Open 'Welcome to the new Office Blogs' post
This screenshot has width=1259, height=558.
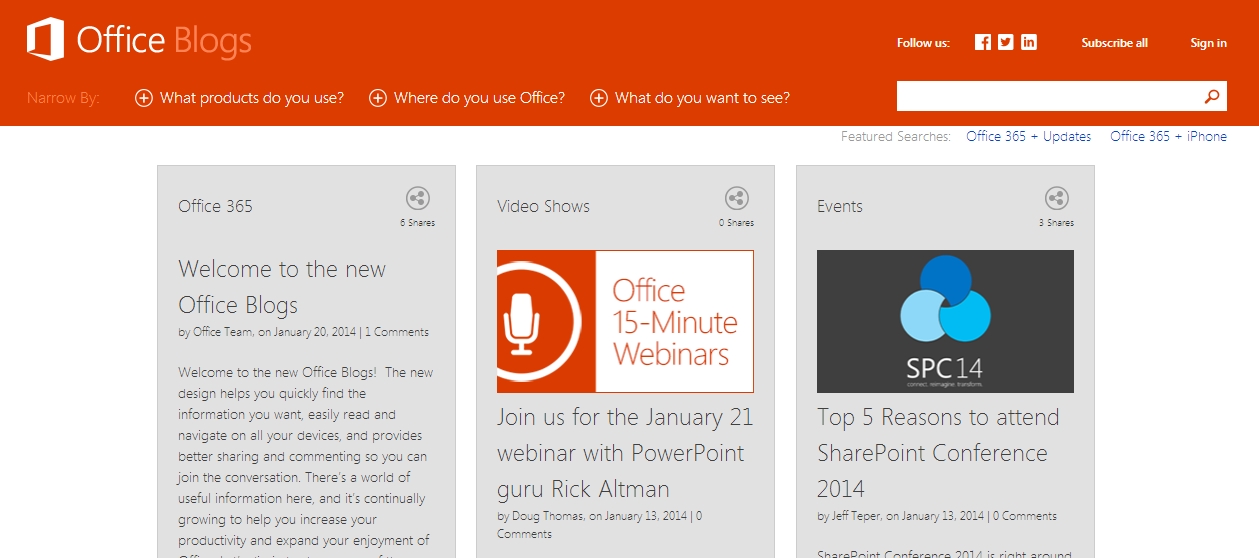click(x=282, y=287)
